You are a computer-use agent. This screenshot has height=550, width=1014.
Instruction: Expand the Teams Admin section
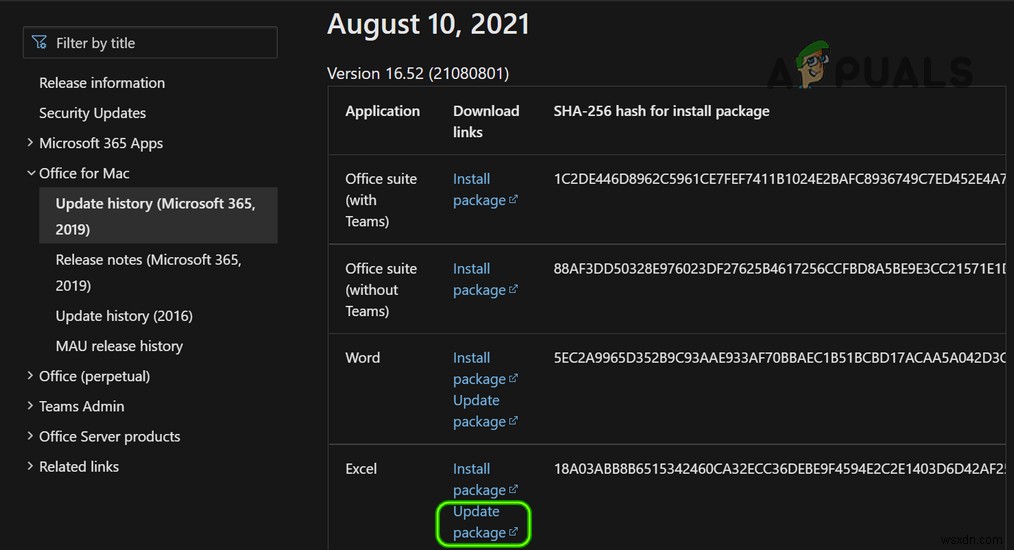click(30, 406)
